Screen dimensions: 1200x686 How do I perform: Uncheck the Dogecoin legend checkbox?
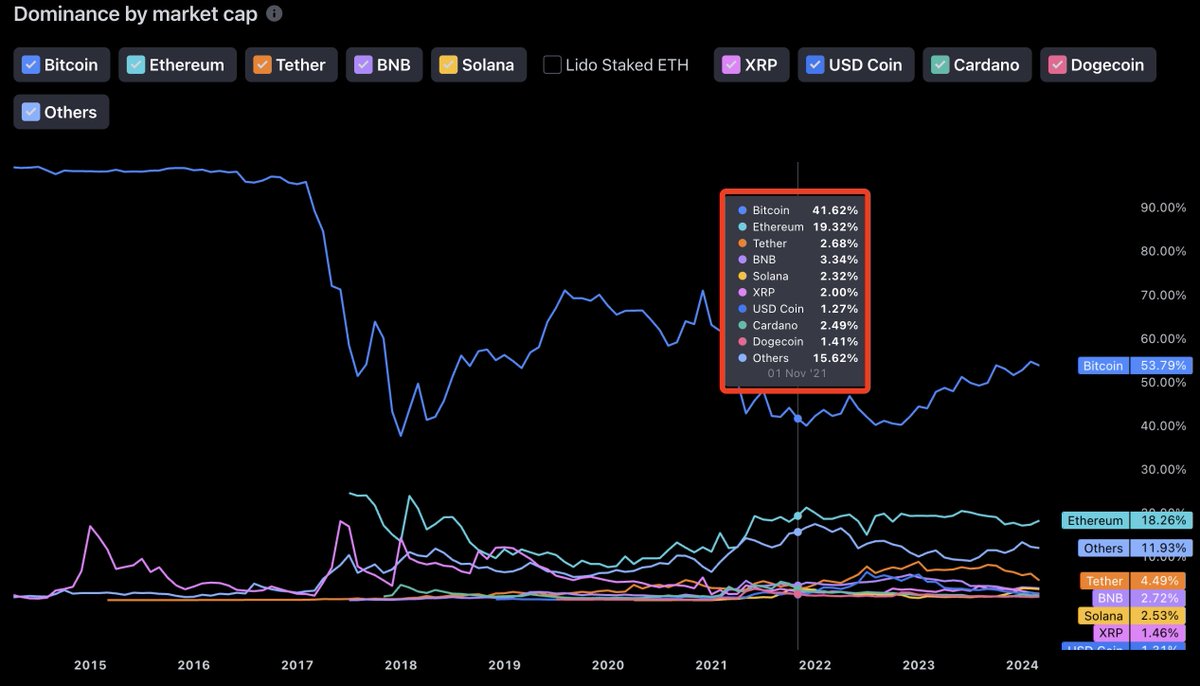(1057, 65)
